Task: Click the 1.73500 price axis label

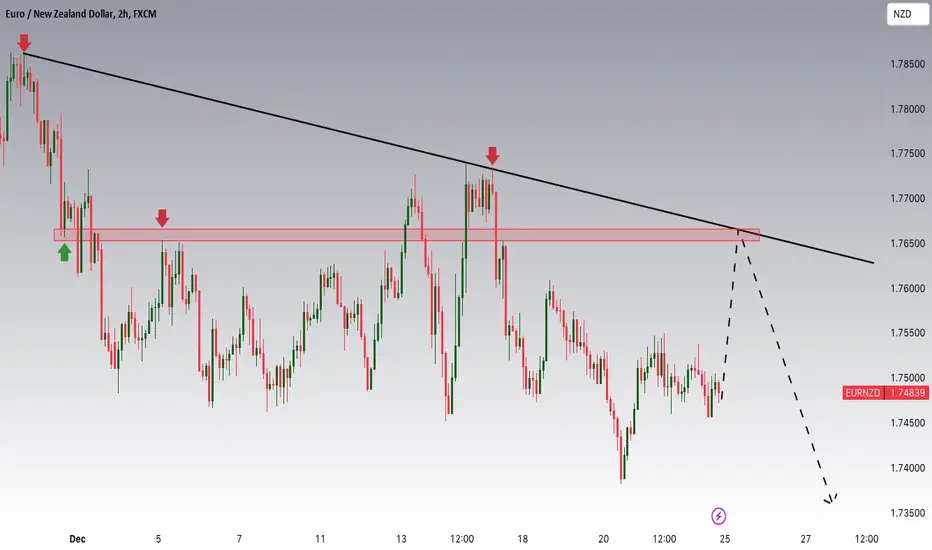Action: click(x=907, y=513)
